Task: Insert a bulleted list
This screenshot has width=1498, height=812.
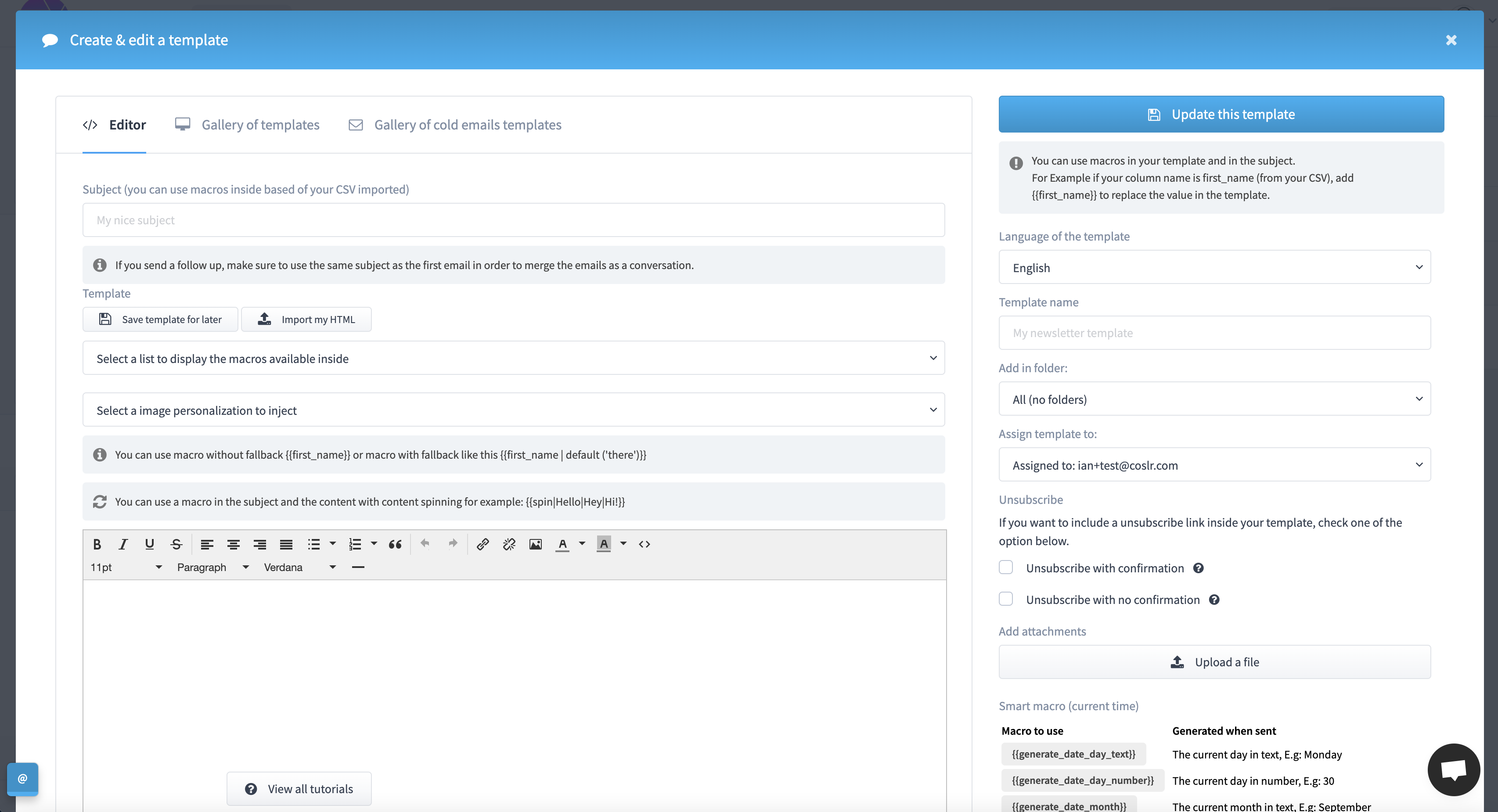Action: pos(314,544)
